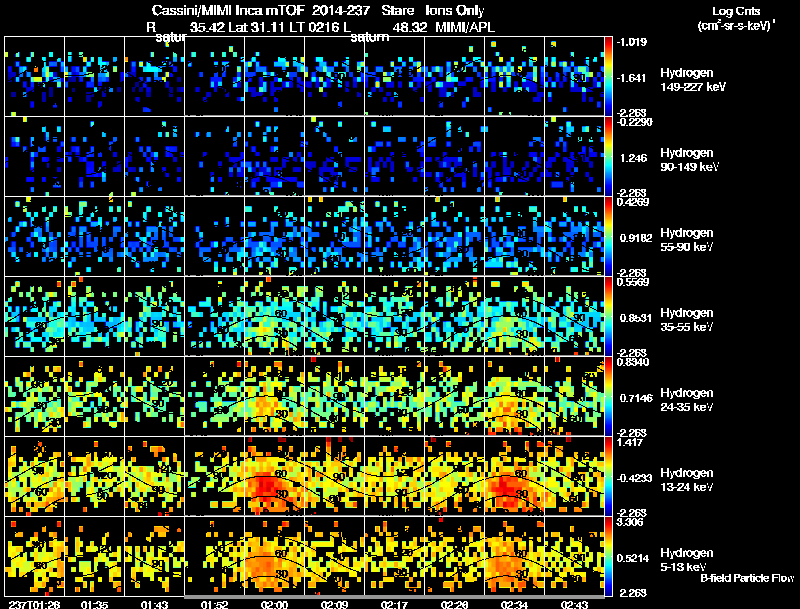The image size is (800, 609).
Task: Click the 24-35 keV image panel at 01:52
Action: [214, 396]
